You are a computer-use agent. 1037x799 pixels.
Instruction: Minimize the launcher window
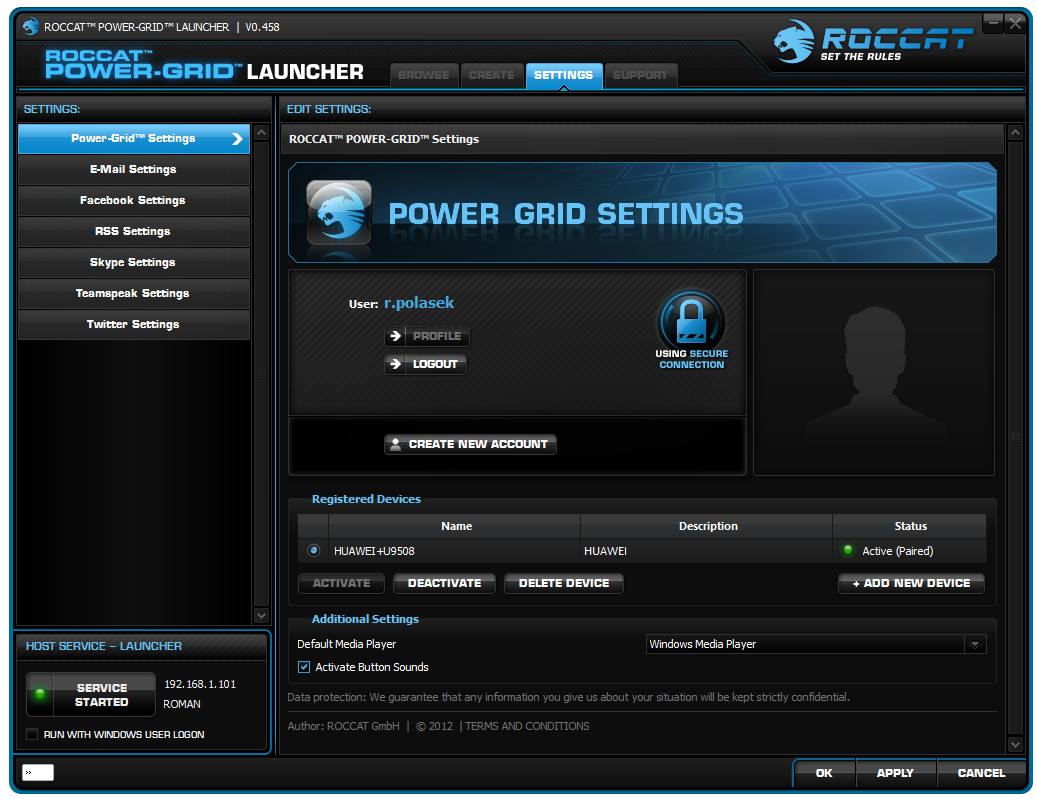coord(993,24)
